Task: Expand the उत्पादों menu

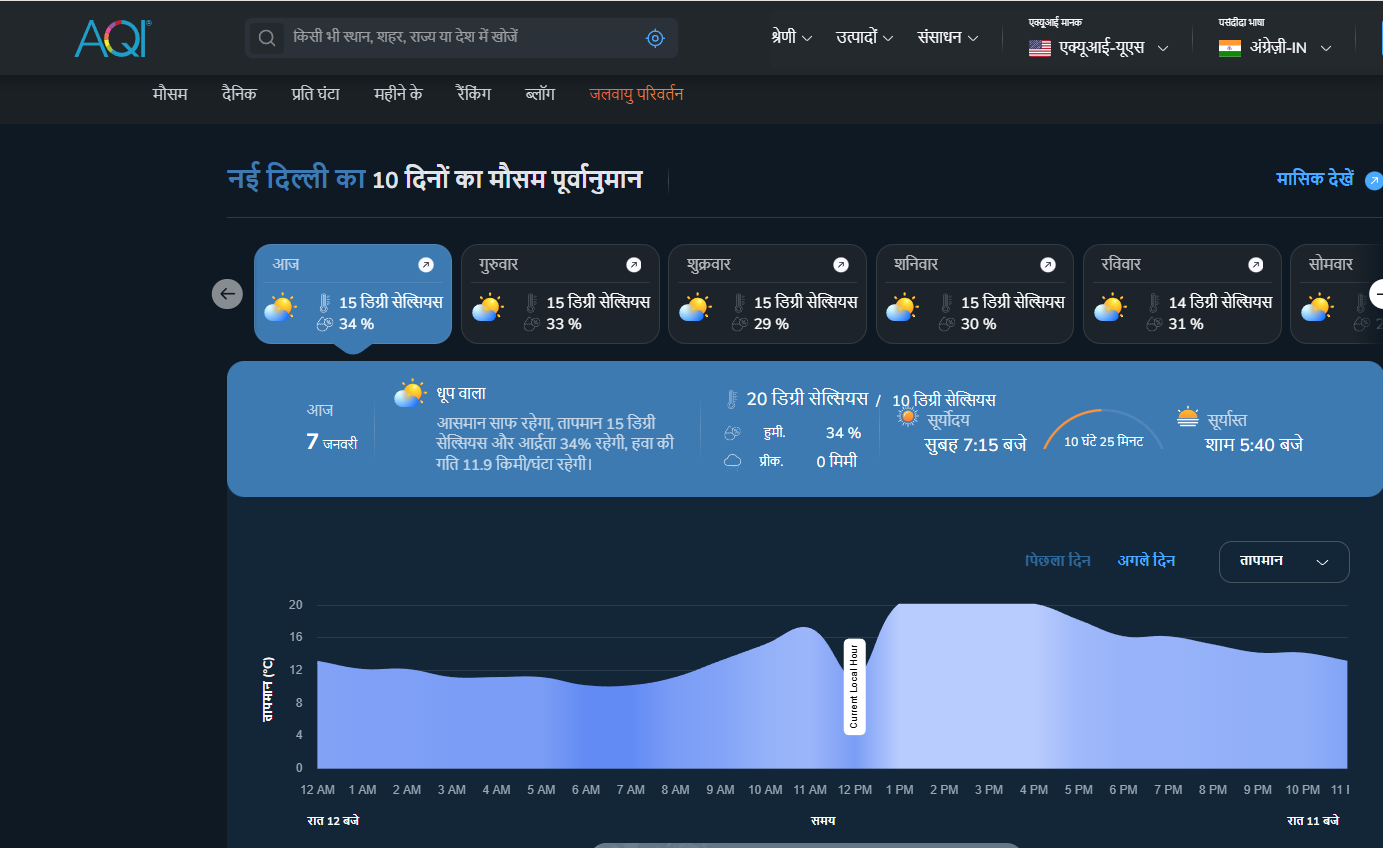Action: click(x=865, y=38)
